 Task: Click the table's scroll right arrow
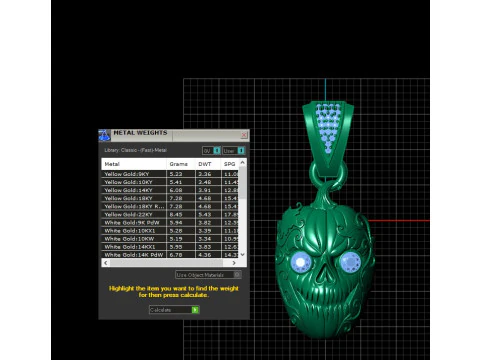pyautogui.click(x=234, y=263)
